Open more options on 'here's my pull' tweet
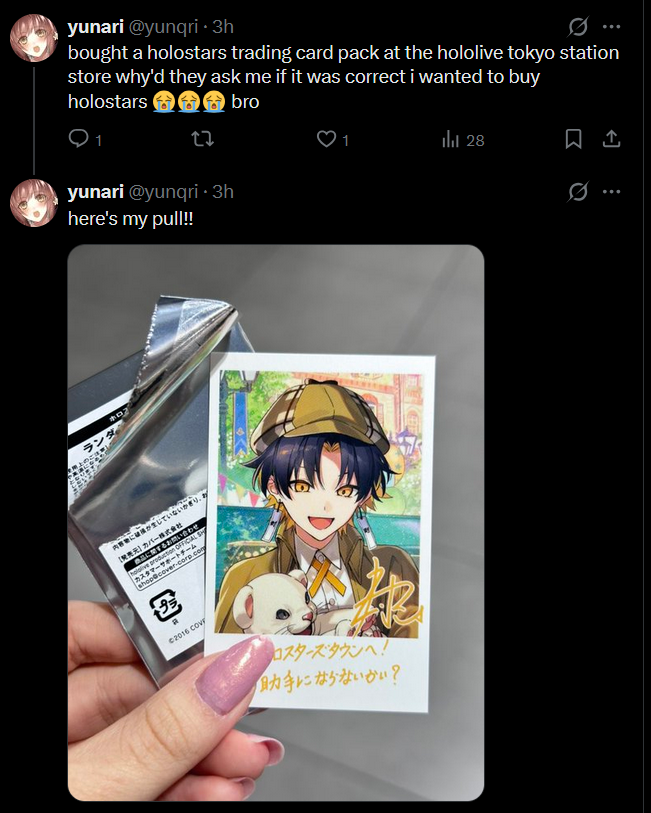The image size is (651, 813). click(612, 192)
